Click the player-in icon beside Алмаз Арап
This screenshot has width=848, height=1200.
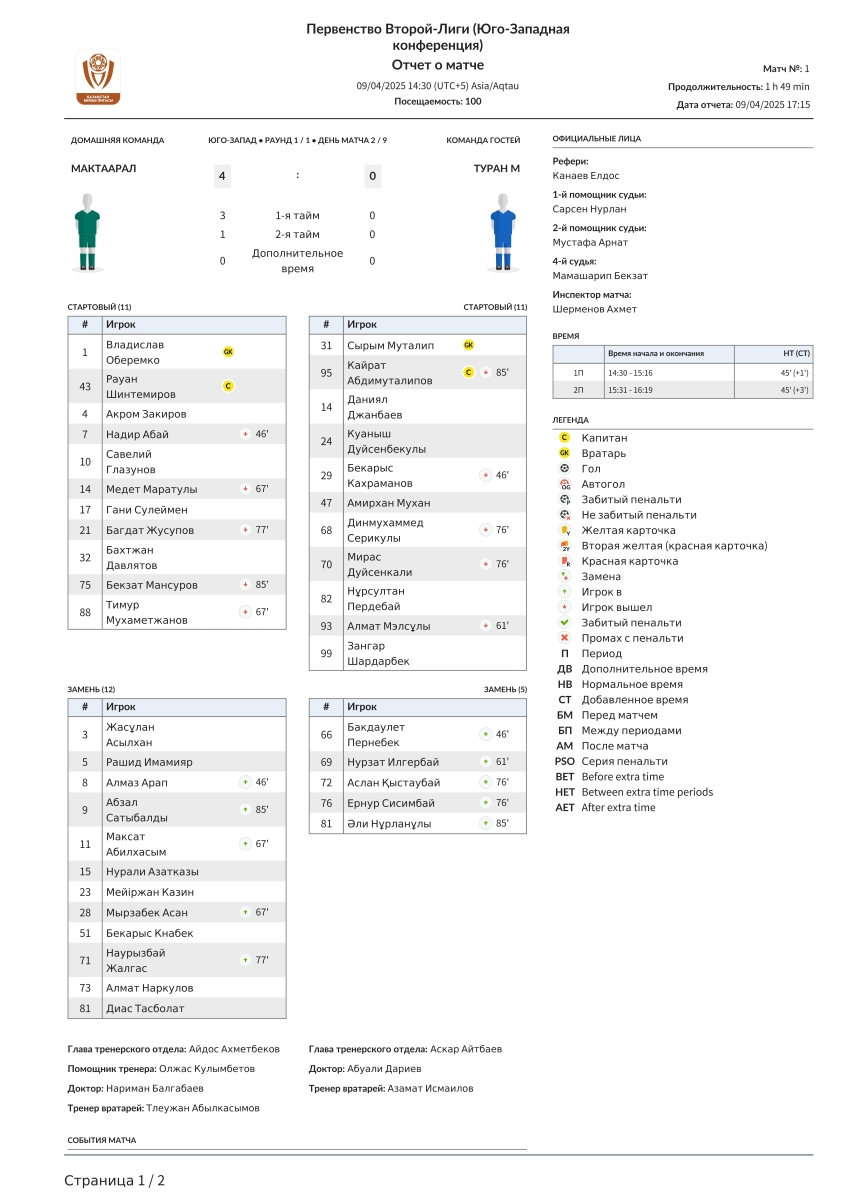click(245, 782)
